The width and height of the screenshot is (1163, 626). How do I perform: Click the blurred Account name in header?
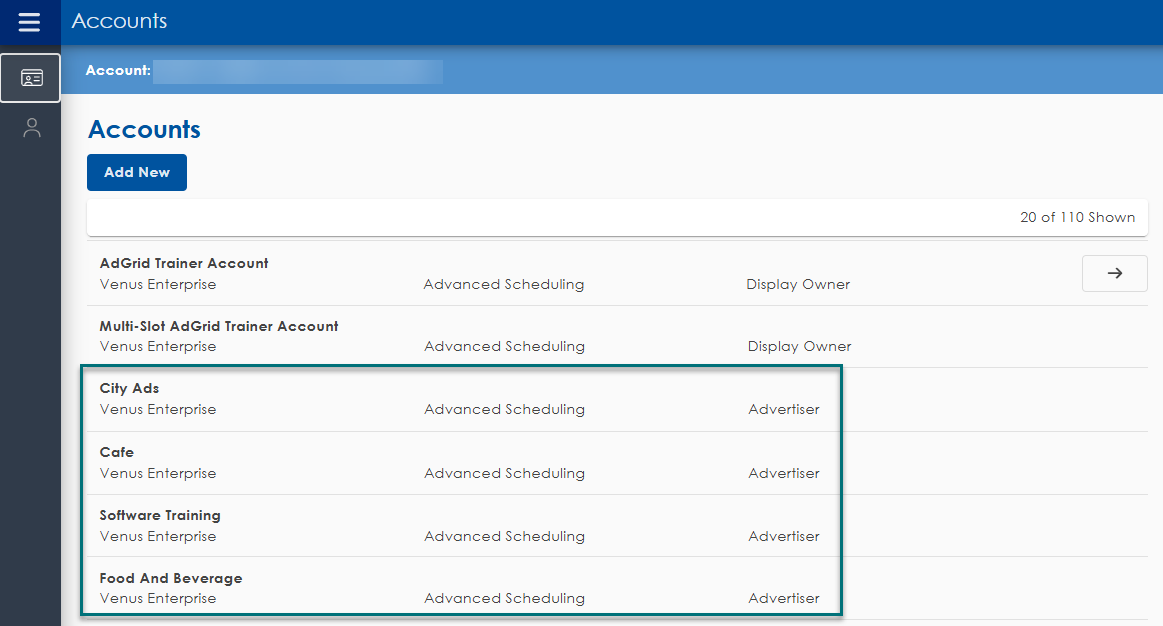coord(298,71)
